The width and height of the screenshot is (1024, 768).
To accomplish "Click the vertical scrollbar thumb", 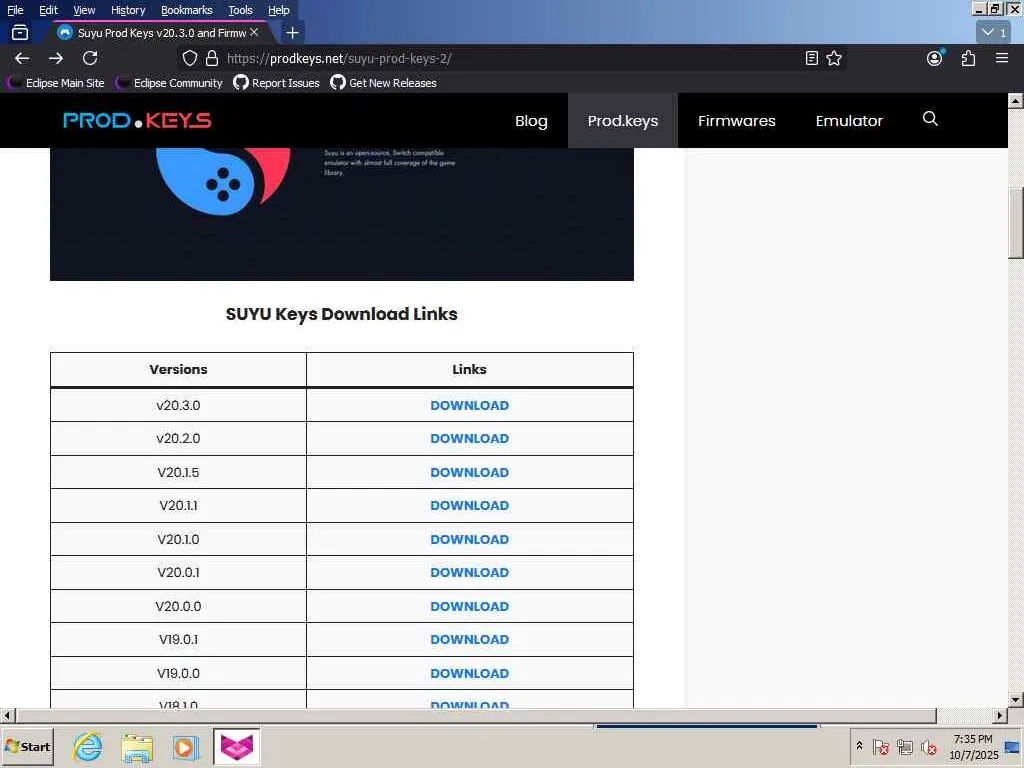I will 1016,223.
